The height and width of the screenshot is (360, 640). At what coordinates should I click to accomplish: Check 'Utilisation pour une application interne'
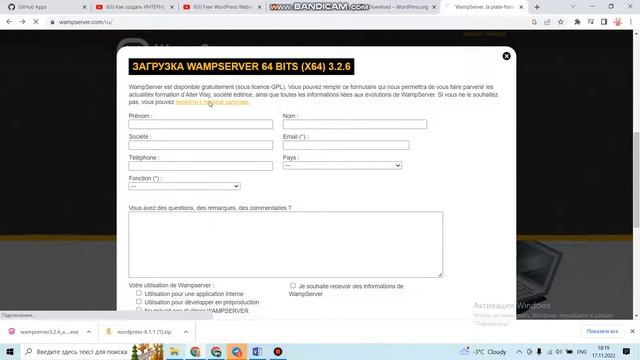pos(139,293)
